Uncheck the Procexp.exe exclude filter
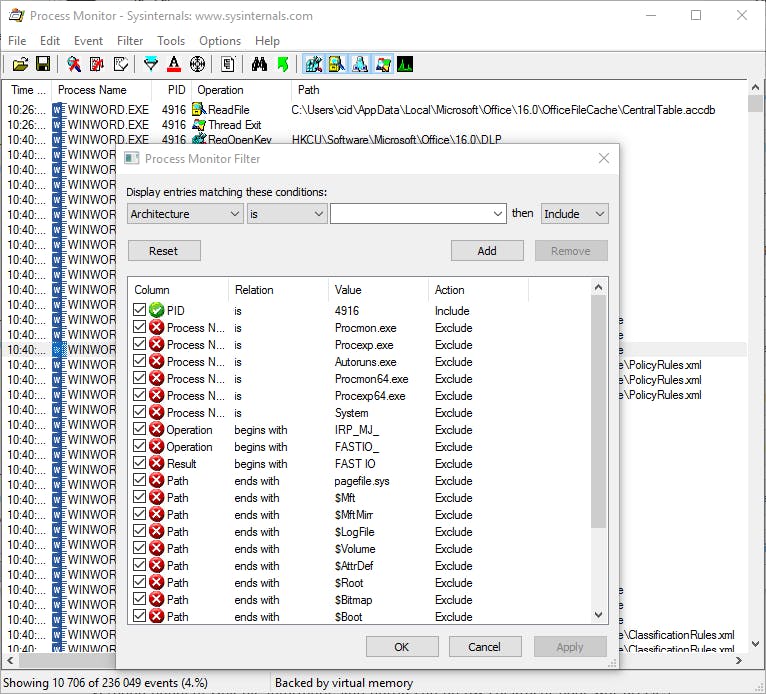766x694 pixels. (139, 344)
